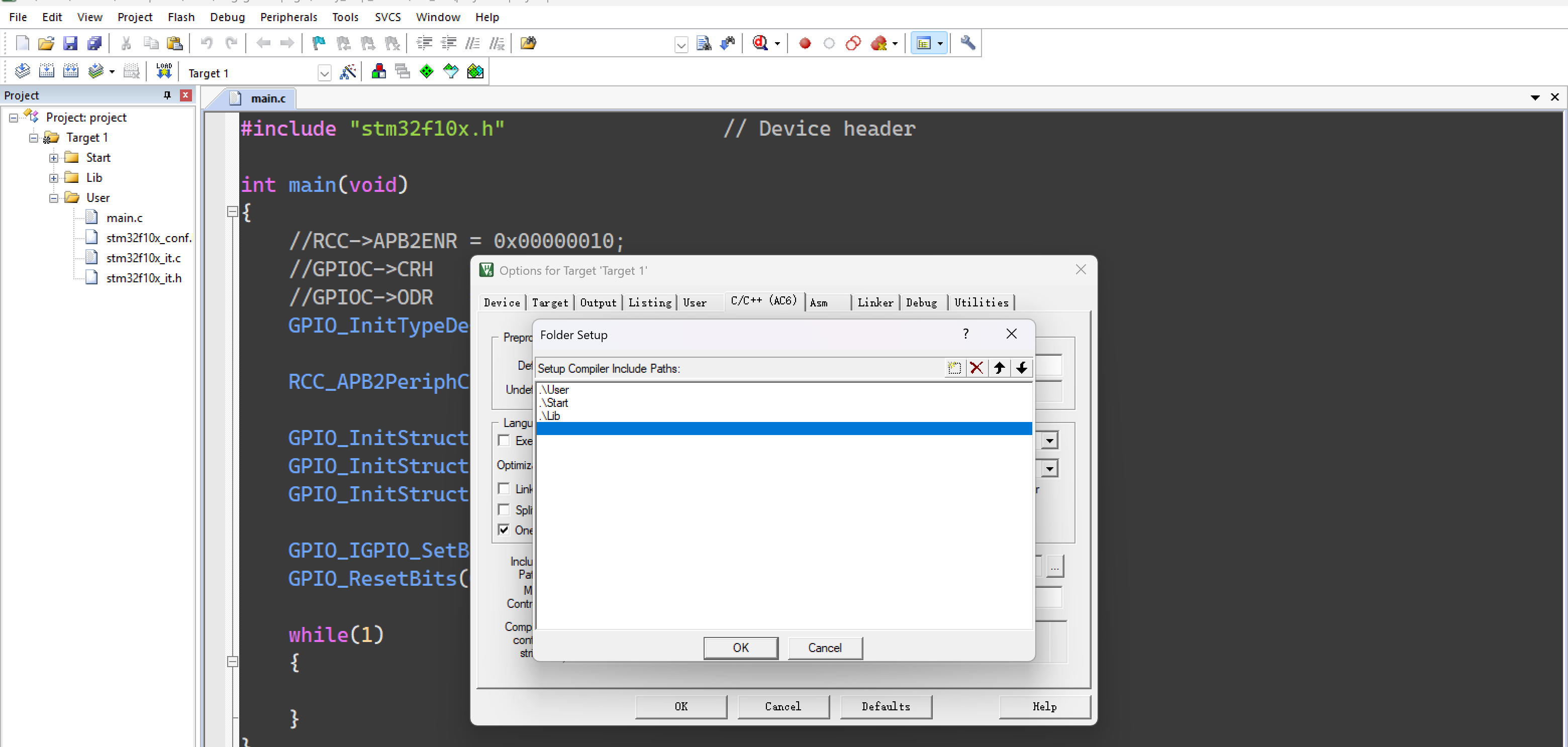Enable the Execute-only code checkbox
Screen dimensions: 1568x747
coord(504,441)
